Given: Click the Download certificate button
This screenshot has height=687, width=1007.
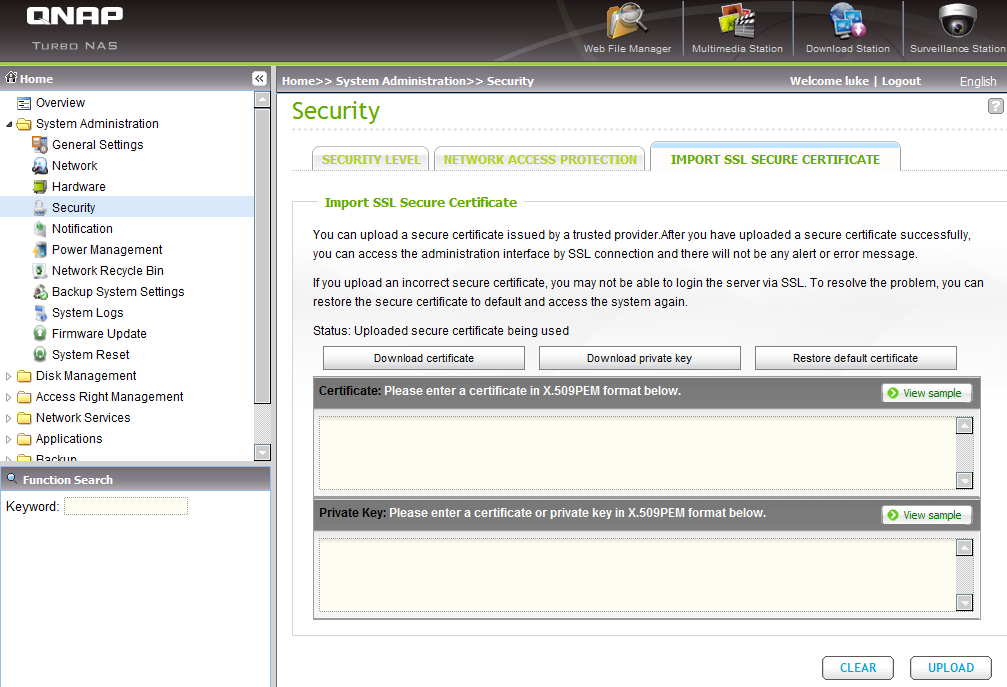Looking at the screenshot, I should pyautogui.click(x=424, y=358).
